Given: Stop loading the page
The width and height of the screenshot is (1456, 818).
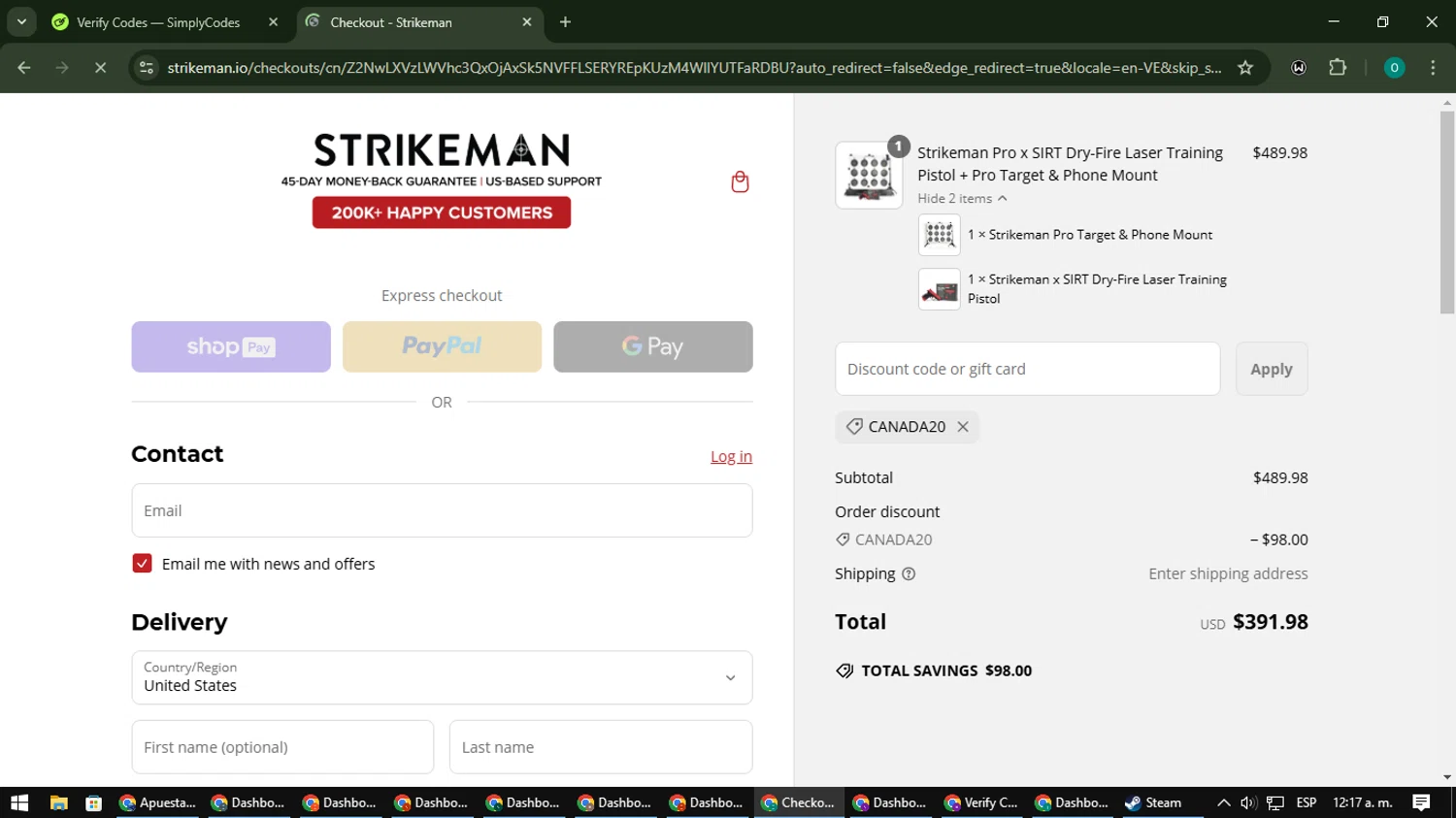Looking at the screenshot, I should click(100, 68).
